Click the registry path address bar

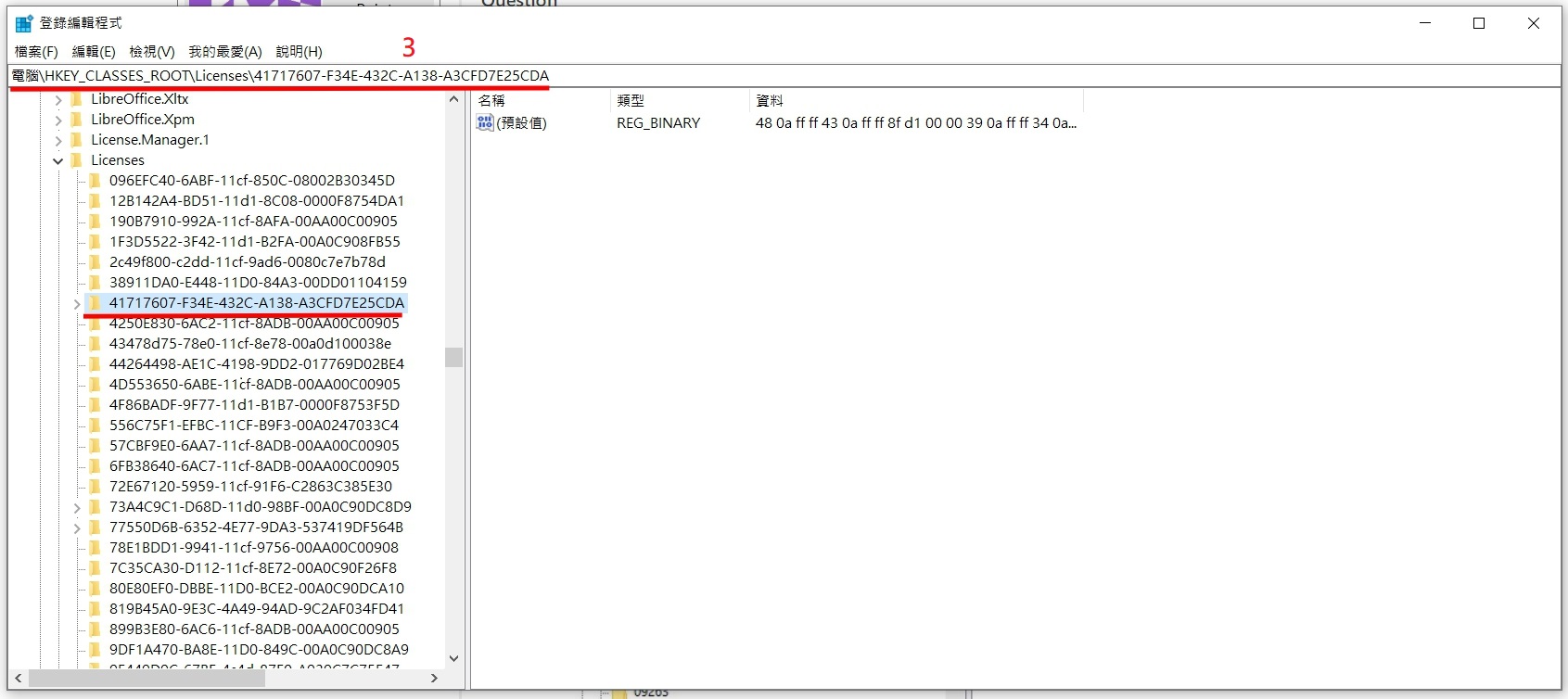784,76
